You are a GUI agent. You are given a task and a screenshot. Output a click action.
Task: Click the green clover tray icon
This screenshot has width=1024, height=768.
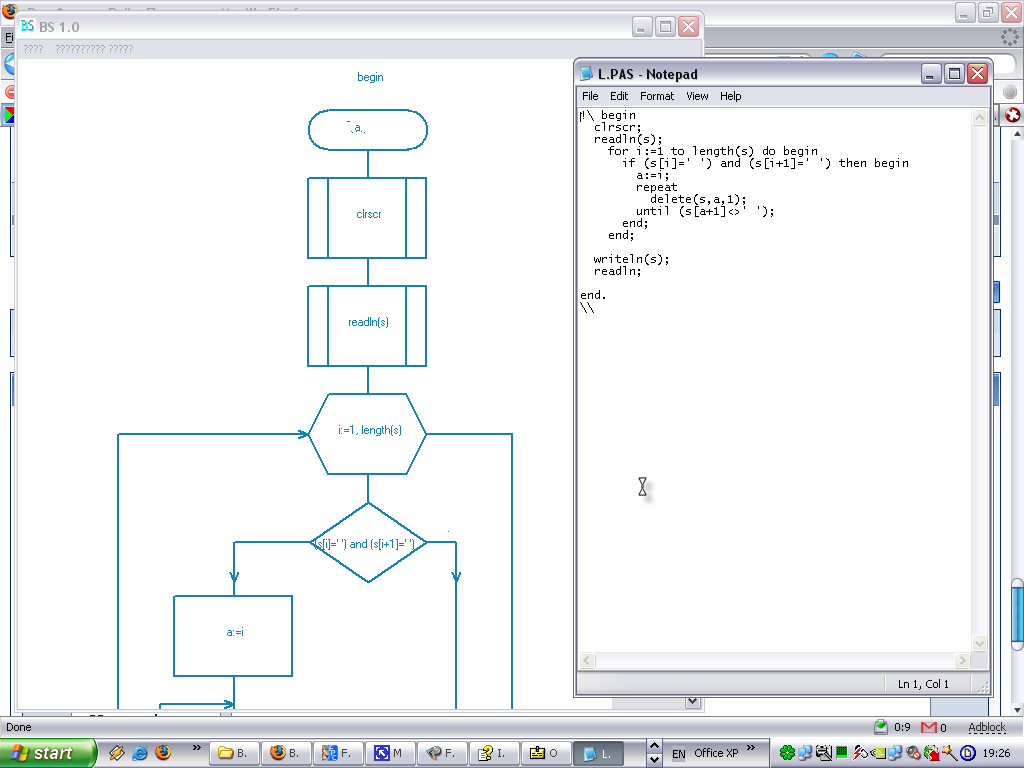pos(788,753)
